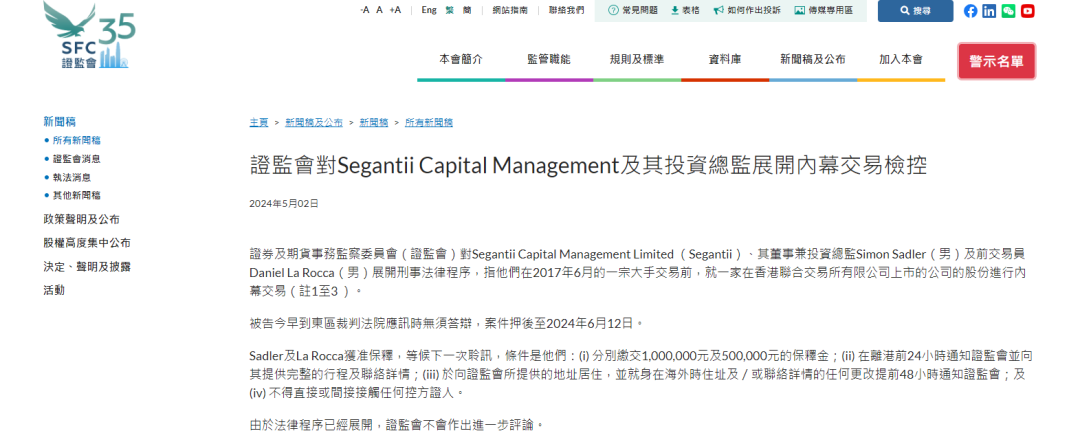Click the 常見問題 FAQ link text

[x=640, y=10]
